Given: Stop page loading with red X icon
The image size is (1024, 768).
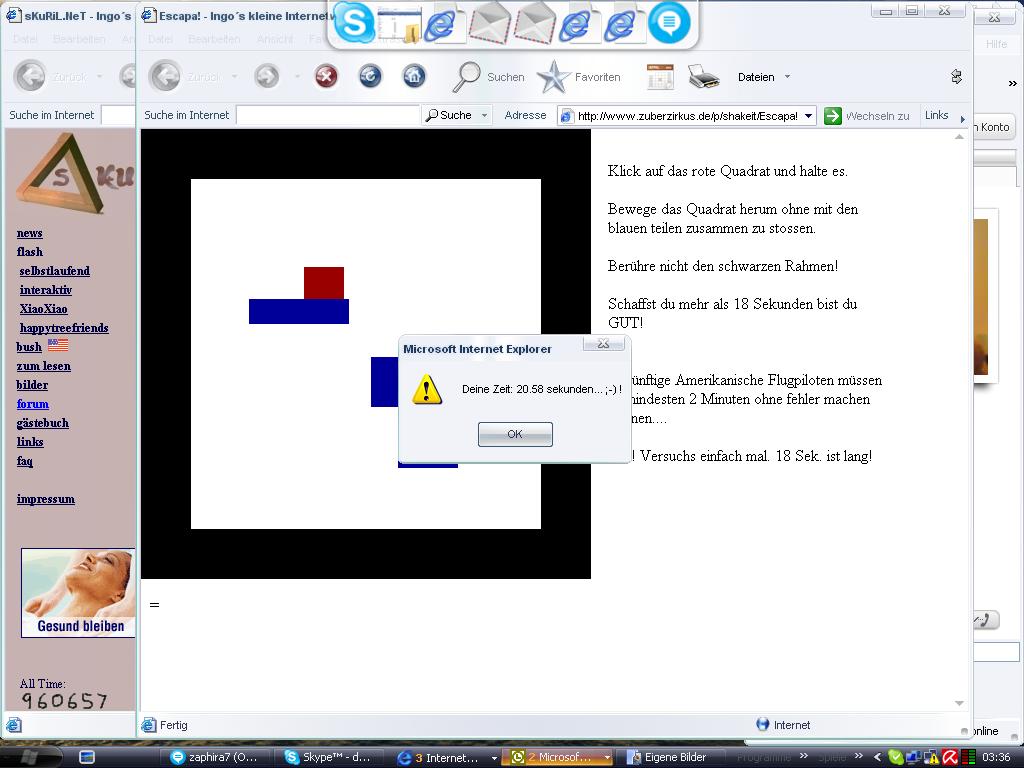Looking at the screenshot, I should [x=326, y=76].
